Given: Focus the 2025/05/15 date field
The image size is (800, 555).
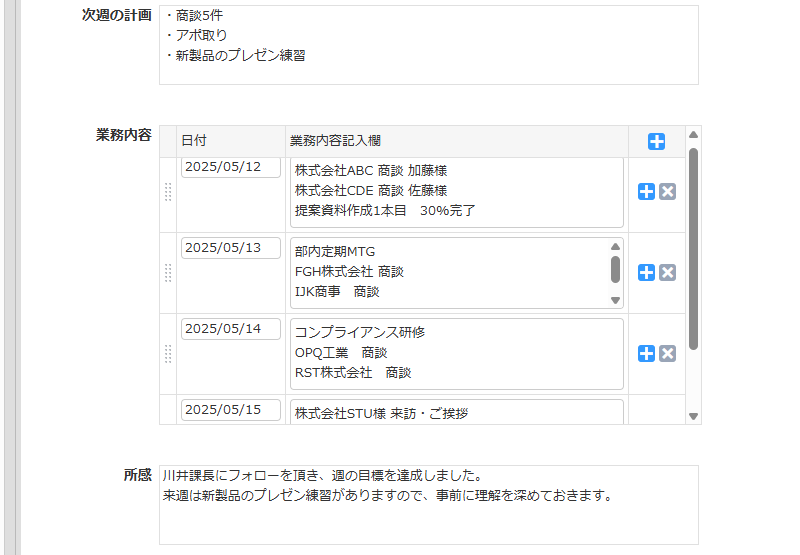Looking at the screenshot, I should (x=230, y=410).
